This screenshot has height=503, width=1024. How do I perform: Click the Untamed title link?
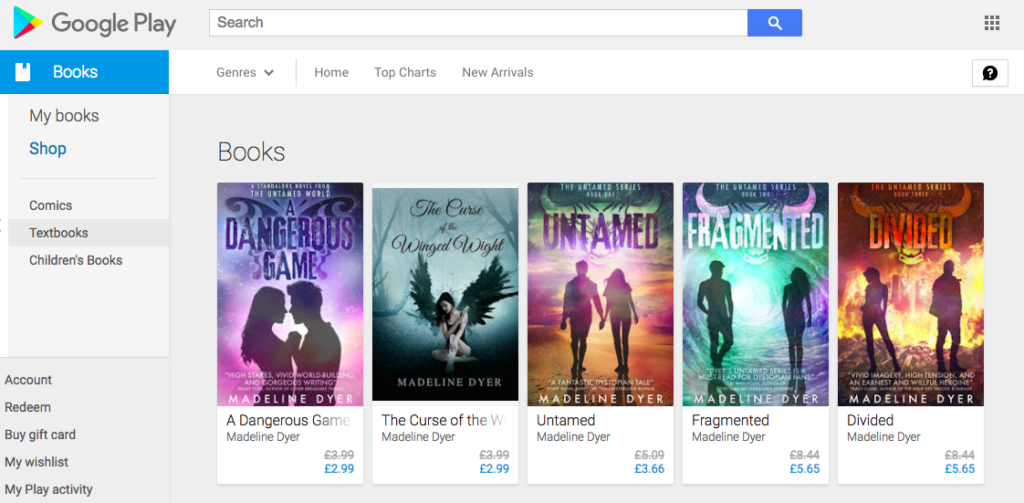pyautogui.click(x=566, y=420)
